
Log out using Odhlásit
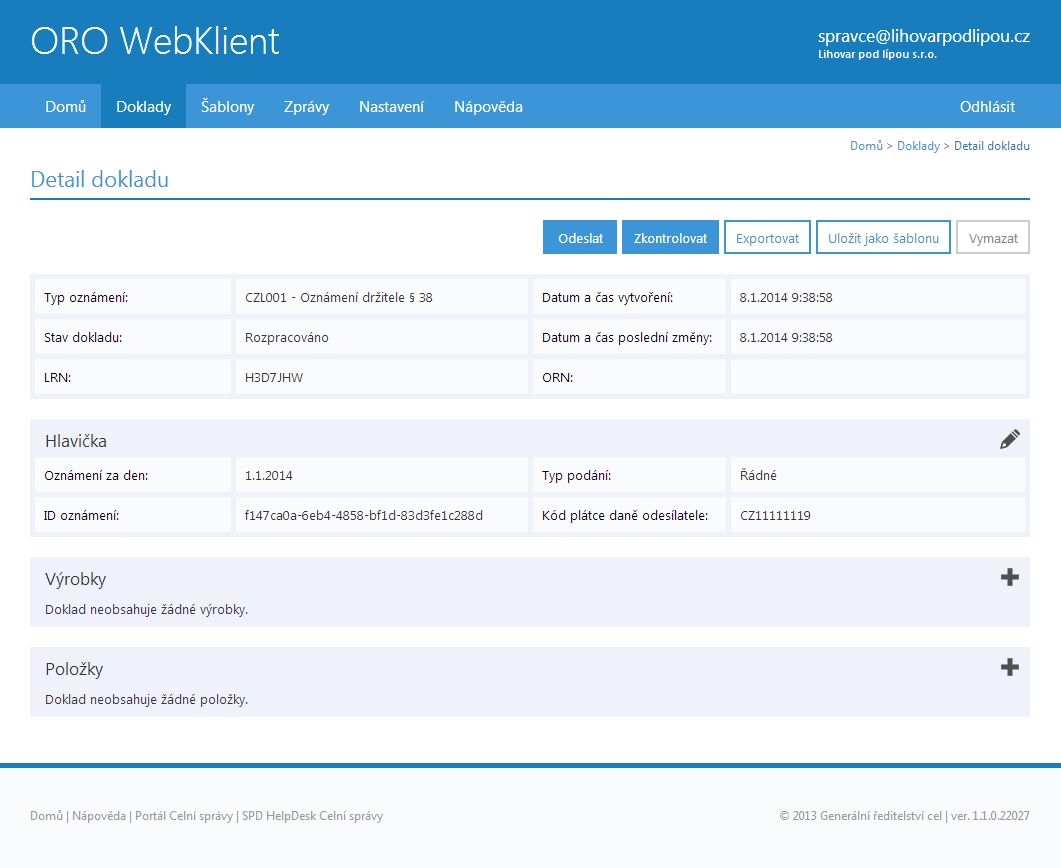point(987,106)
